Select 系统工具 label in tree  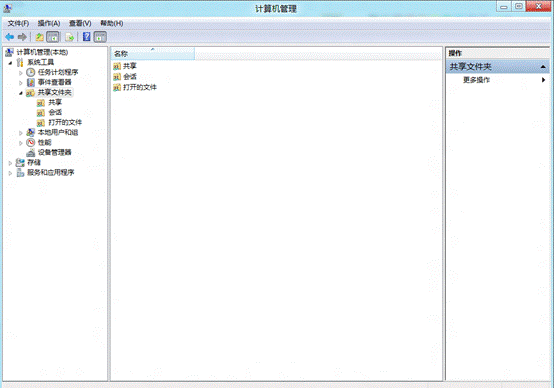(x=41, y=63)
